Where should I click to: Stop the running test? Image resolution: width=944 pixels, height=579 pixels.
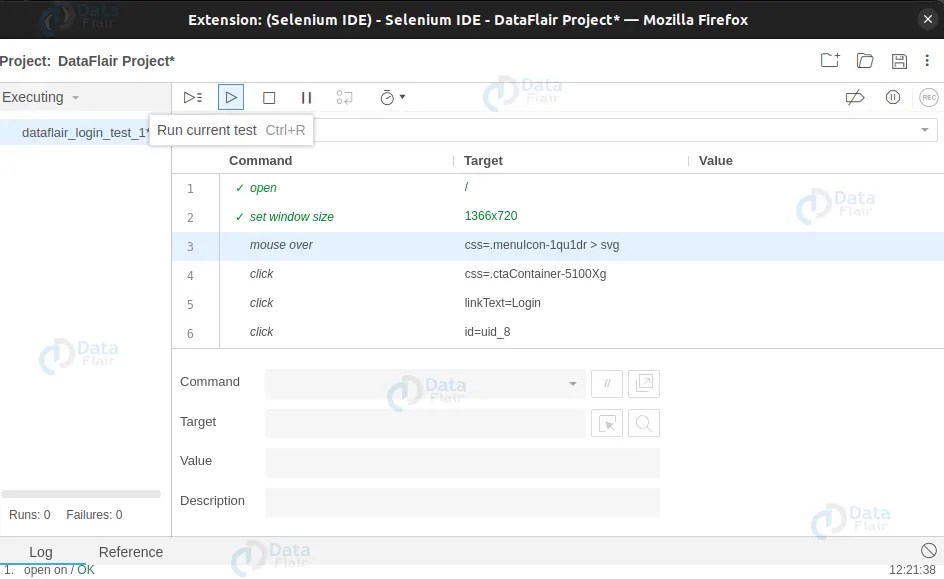(x=268, y=97)
